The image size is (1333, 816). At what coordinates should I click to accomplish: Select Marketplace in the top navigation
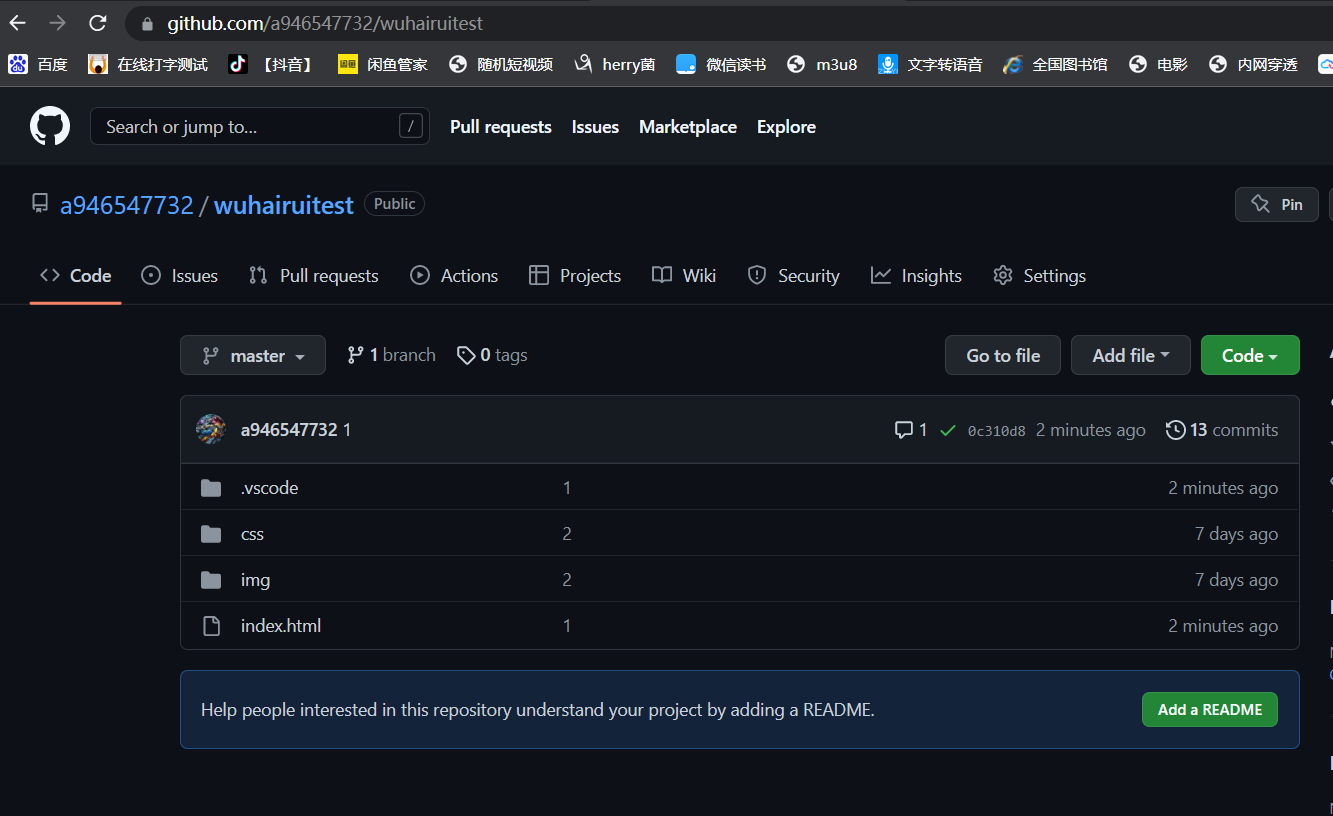687,127
